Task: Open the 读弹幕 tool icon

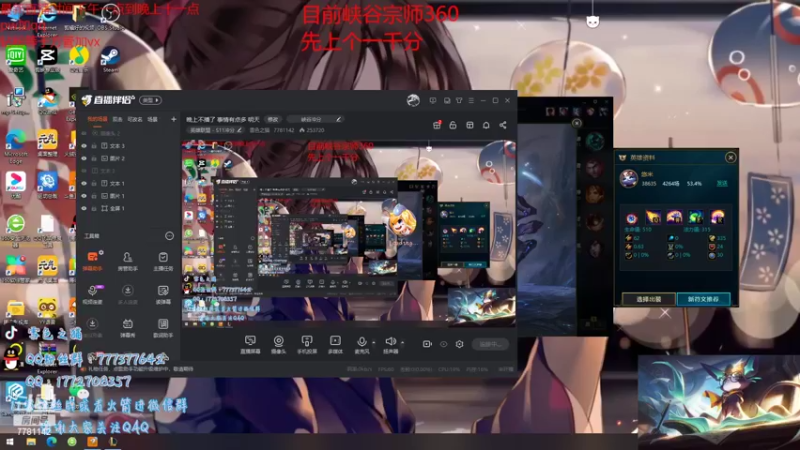Action: pyautogui.click(x=163, y=294)
